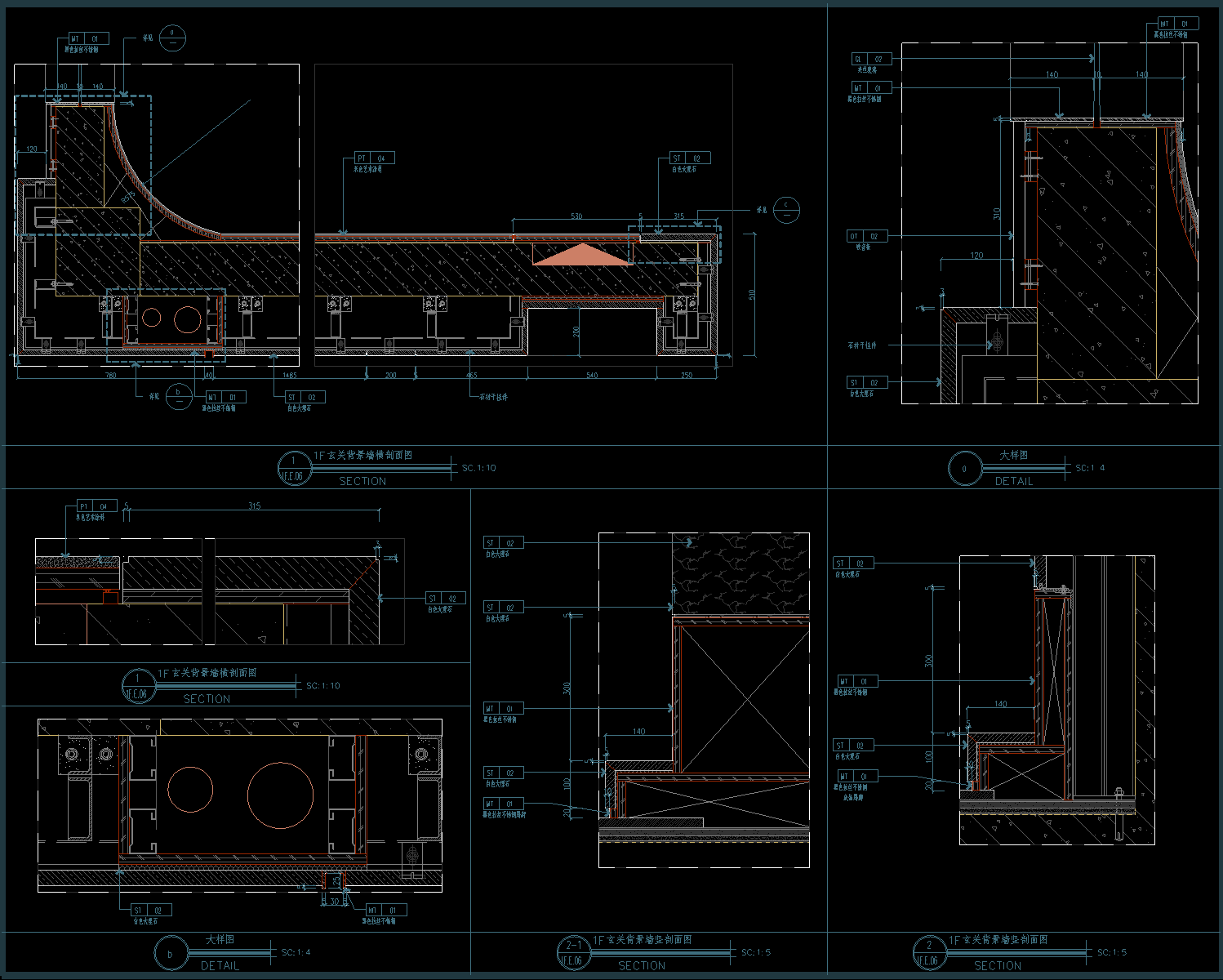Click the MT 01 tag in detail b
This screenshot has width=1223, height=980.
tap(385, 910)
